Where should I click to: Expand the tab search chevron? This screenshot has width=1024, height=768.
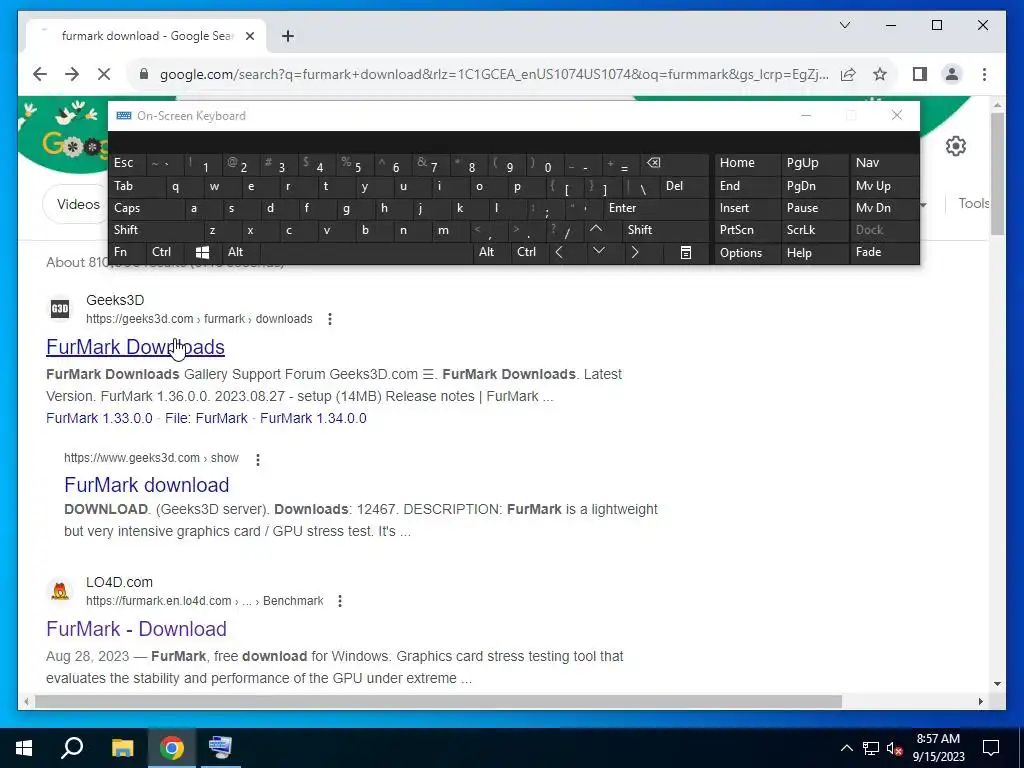coord(844,25)
